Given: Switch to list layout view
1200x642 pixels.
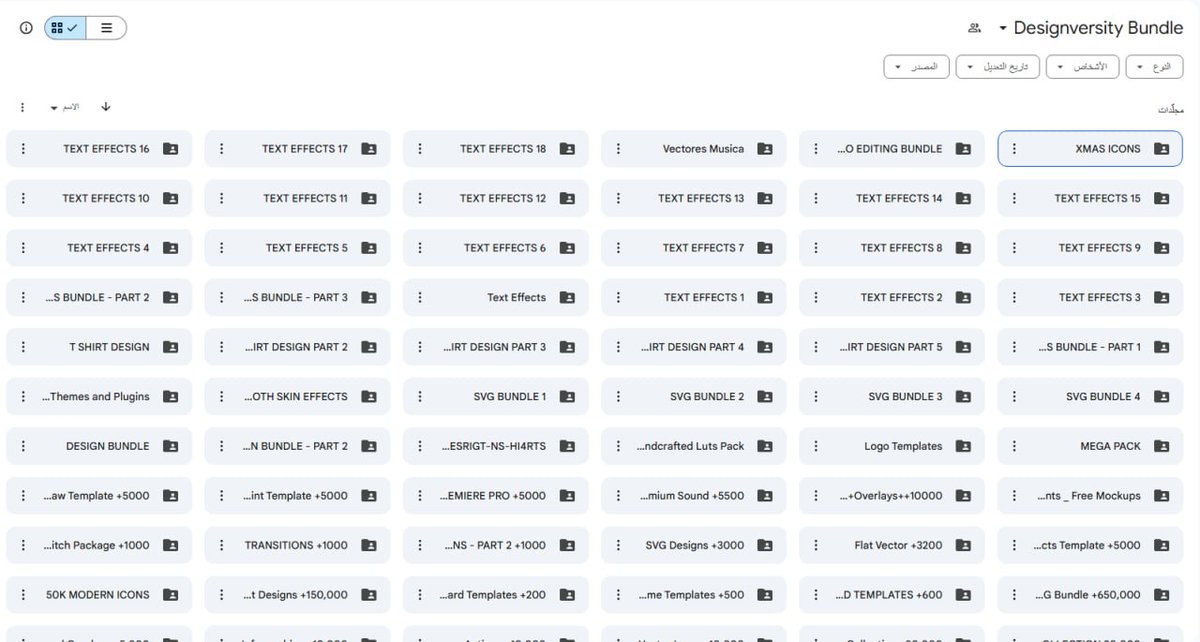Looking at the screenshot, I should coord(106,28).
